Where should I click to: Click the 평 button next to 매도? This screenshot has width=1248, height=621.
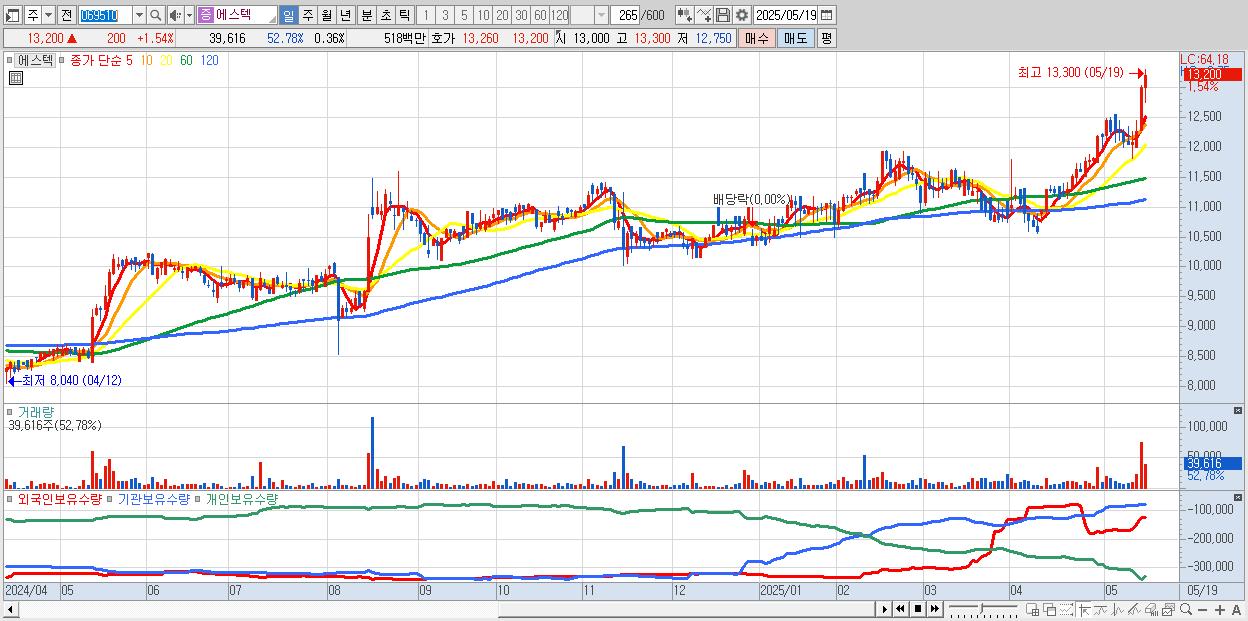click(x=826, y=38)
